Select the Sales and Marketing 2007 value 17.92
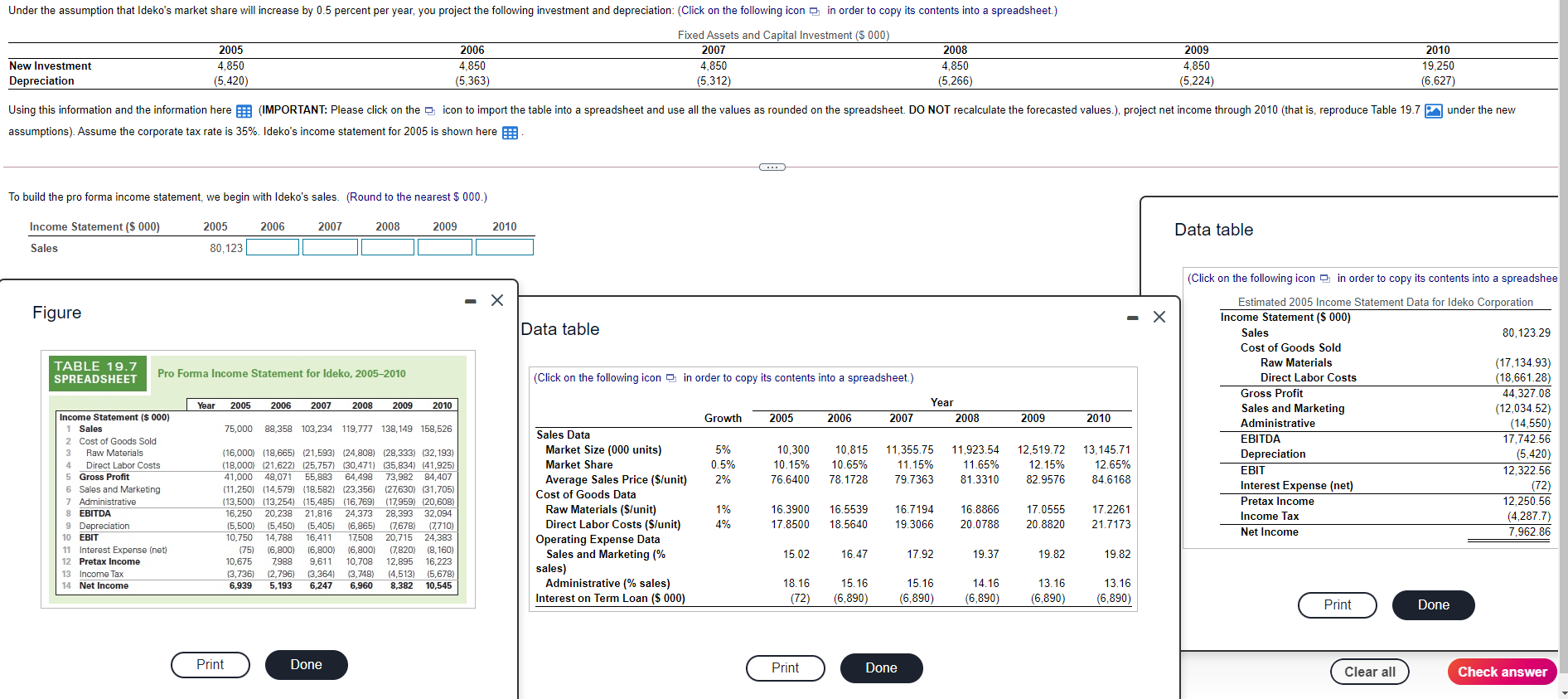Screen dimensions: 1568x699 pos(920,554)
